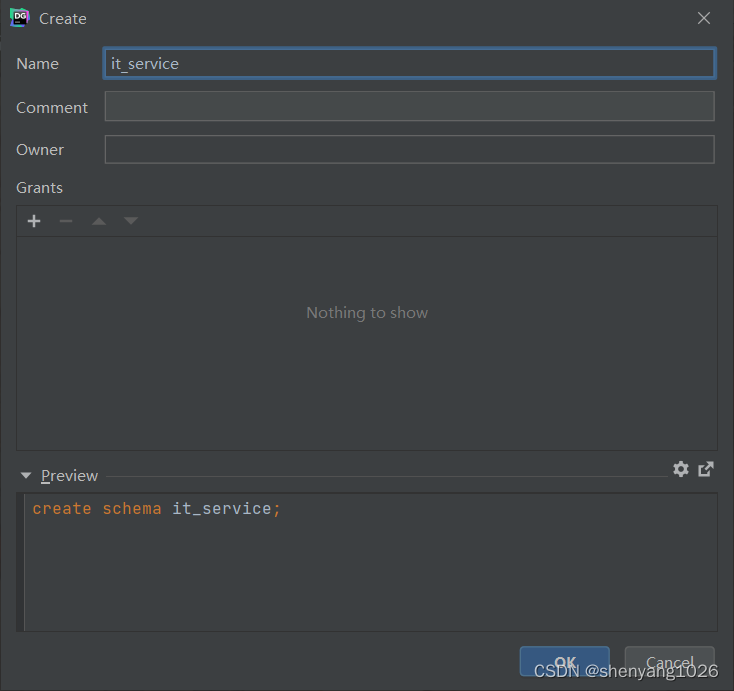Click the Grants section label
The height and width of the screenshot is (691, 734).
39,188
